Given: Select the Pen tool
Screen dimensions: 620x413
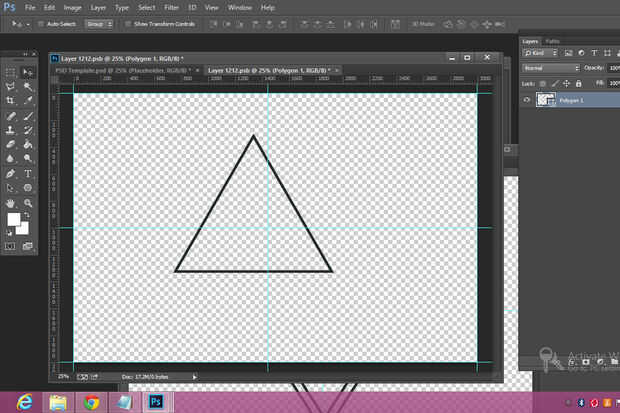Looking at the screenshot, I should coord(10,173).
